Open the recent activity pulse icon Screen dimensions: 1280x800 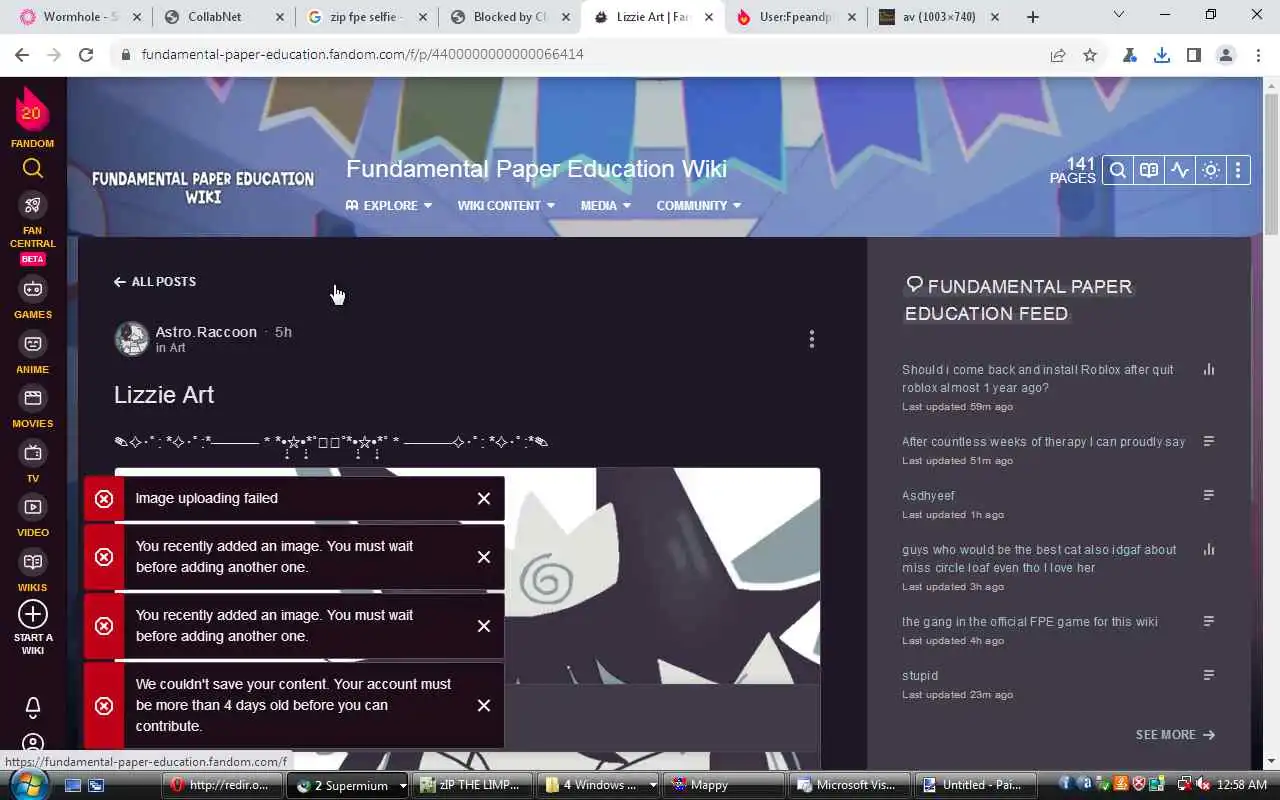click(1180, 170)
